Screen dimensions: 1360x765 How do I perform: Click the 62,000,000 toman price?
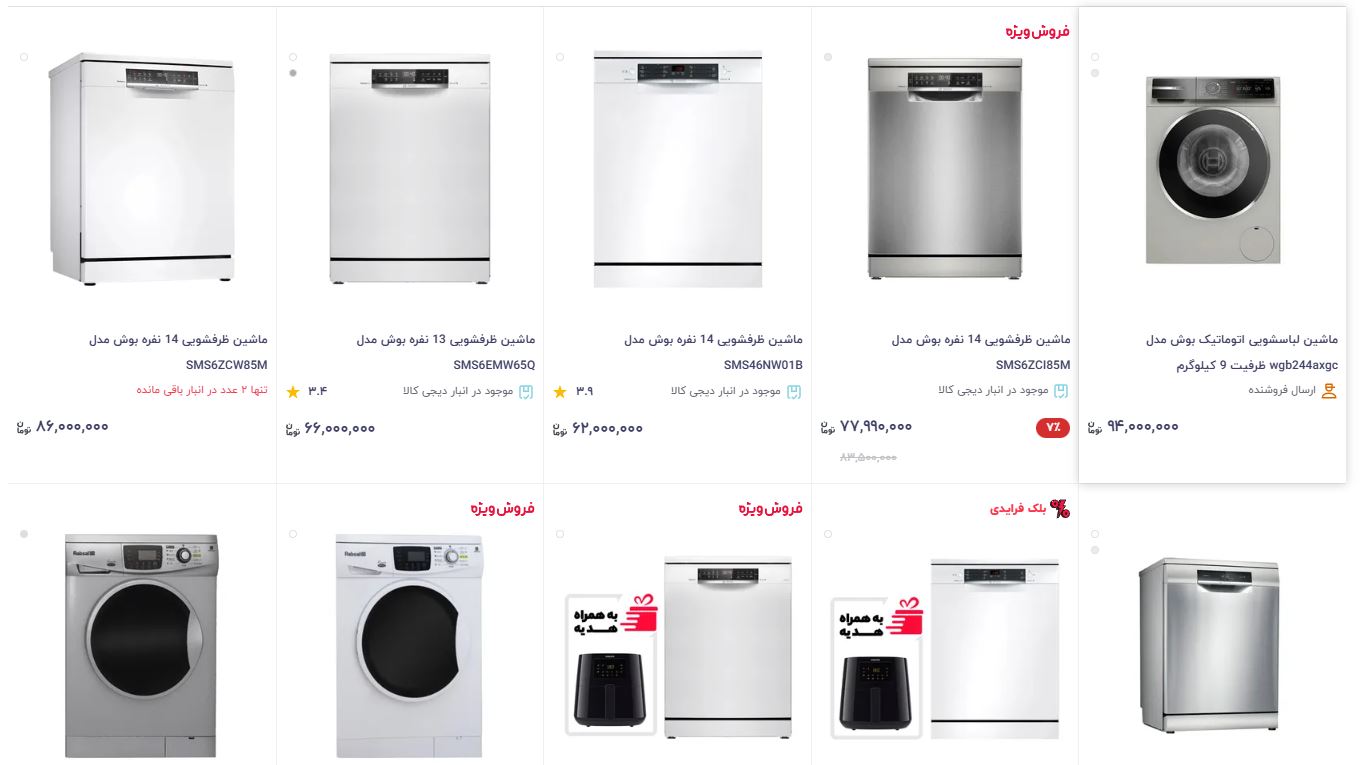598,428
